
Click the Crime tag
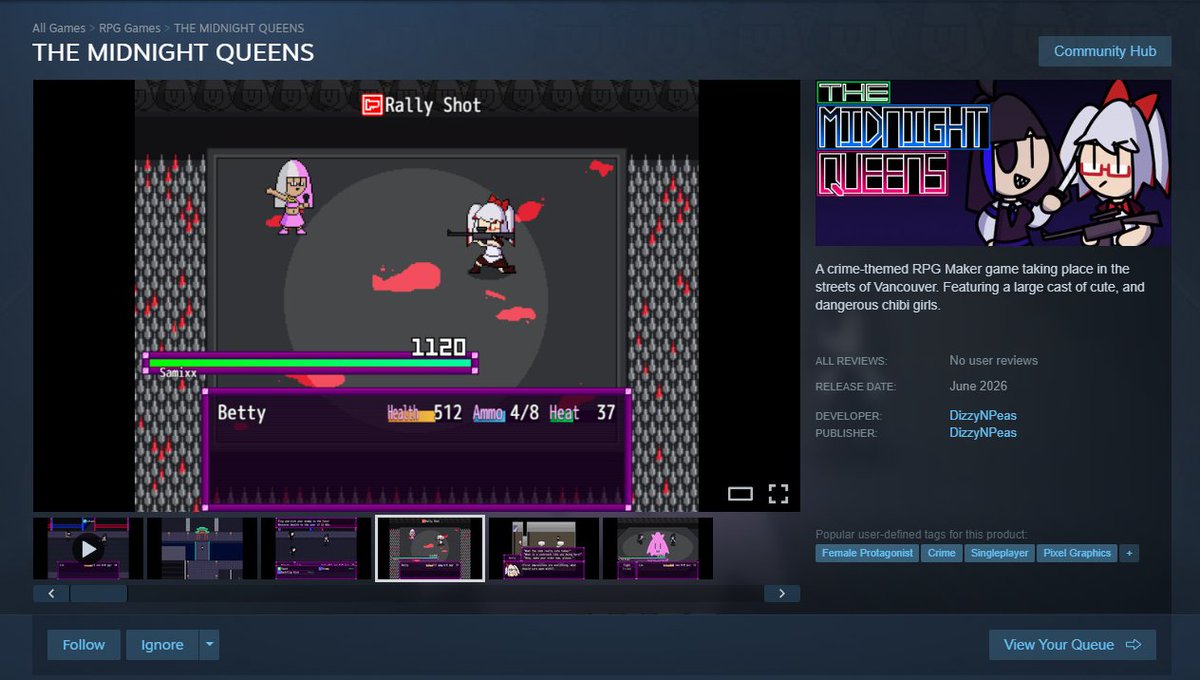[941, 553]
